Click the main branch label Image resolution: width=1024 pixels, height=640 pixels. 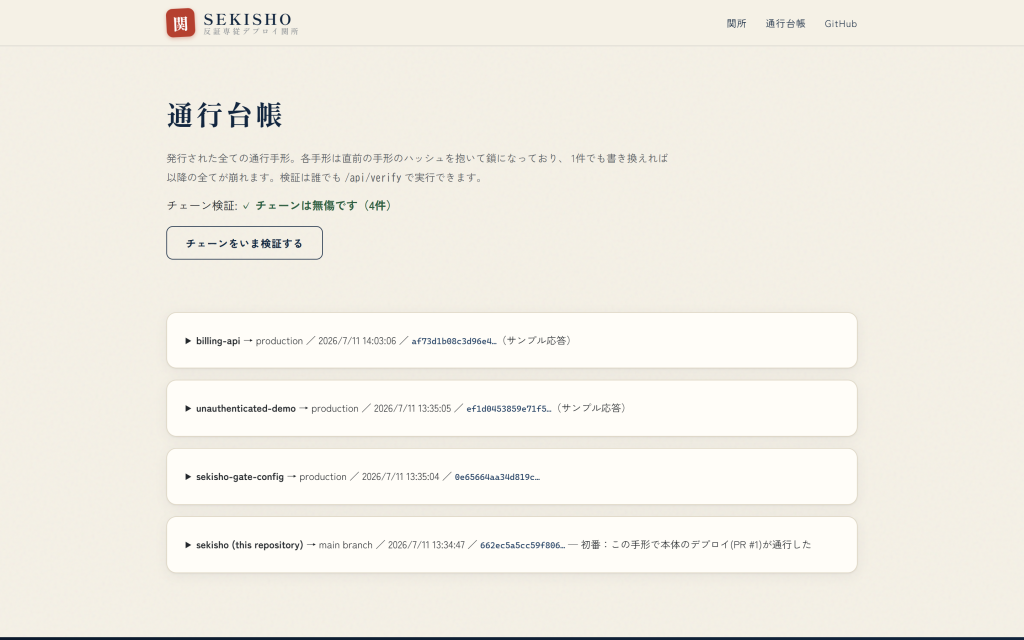click(345, 545)
